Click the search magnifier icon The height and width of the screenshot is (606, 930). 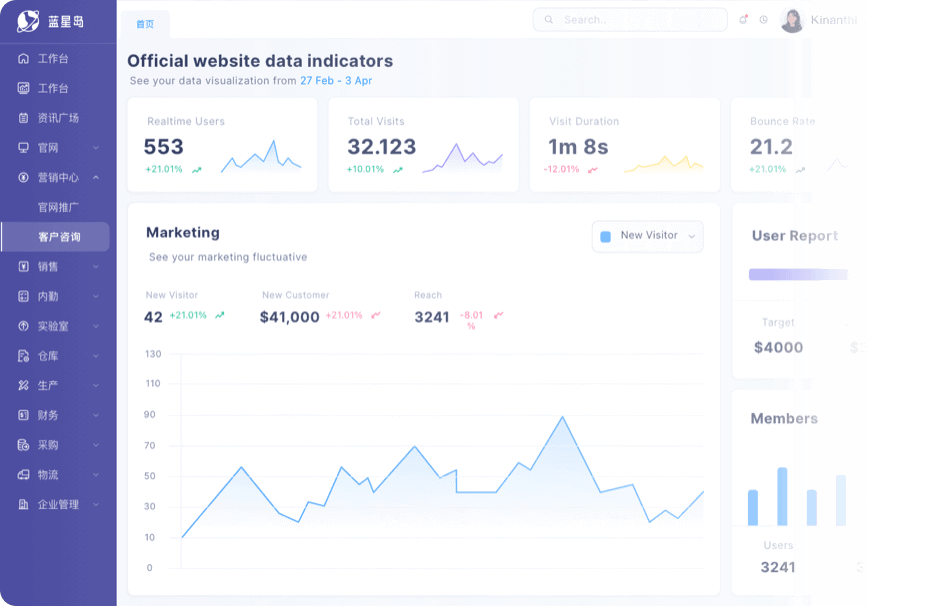pos(549,19)
